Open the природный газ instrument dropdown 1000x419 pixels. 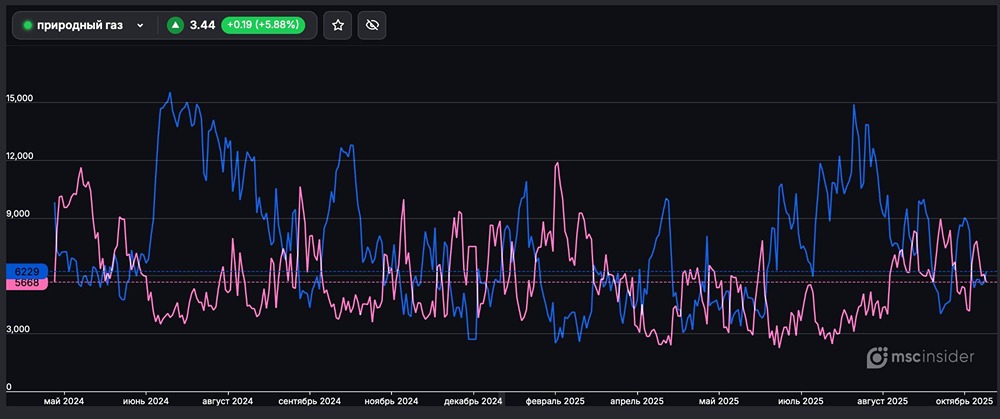pyautogui.click(x=80, y=25)
